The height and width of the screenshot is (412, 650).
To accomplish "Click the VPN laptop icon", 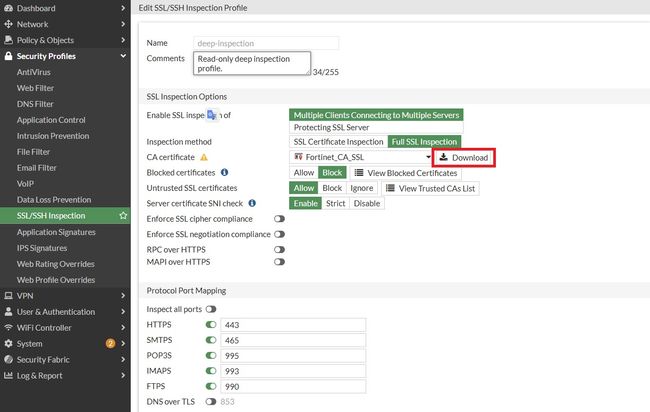I will click(8, 296).
